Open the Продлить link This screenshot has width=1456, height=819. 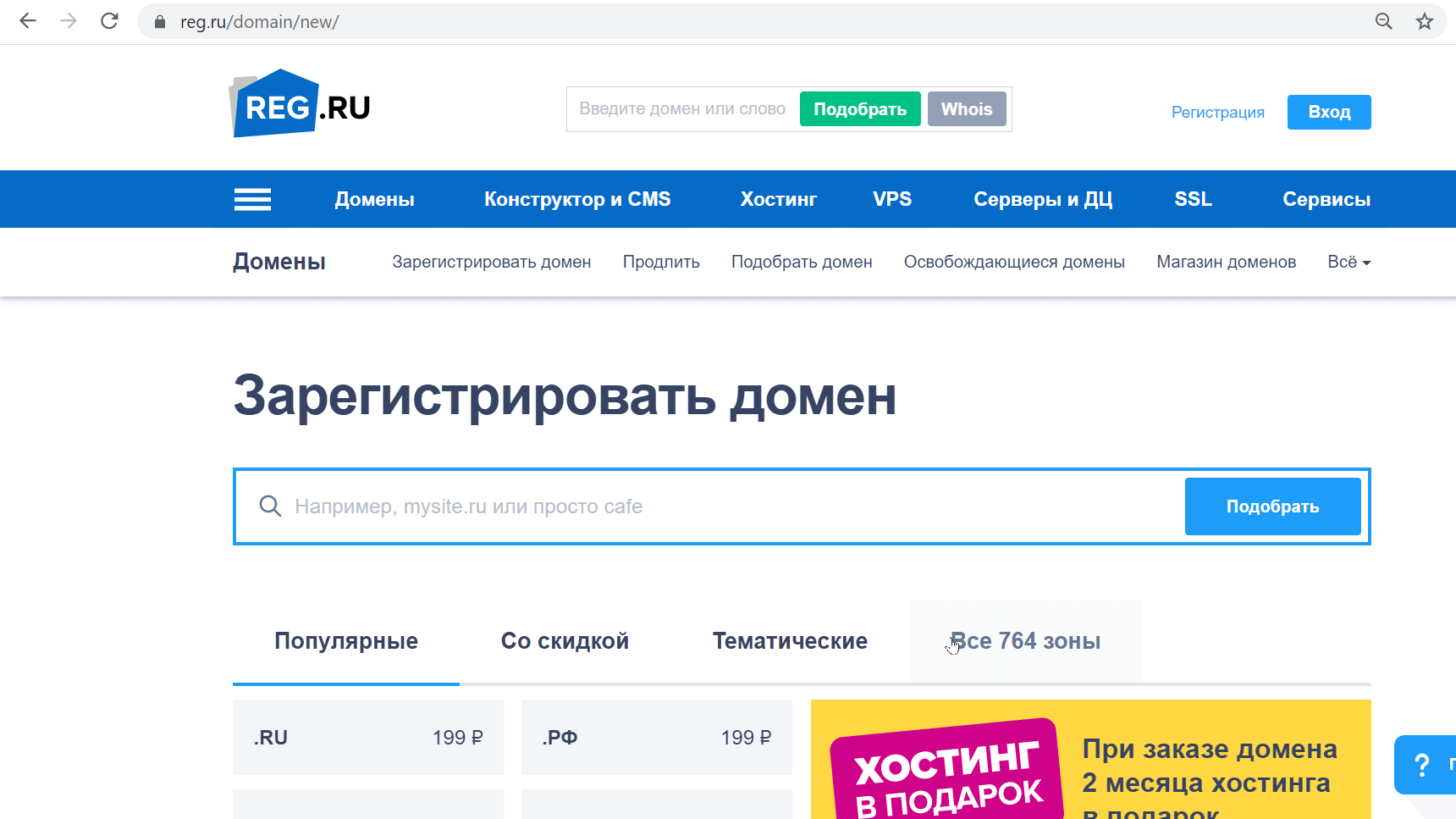click(661, 262)
